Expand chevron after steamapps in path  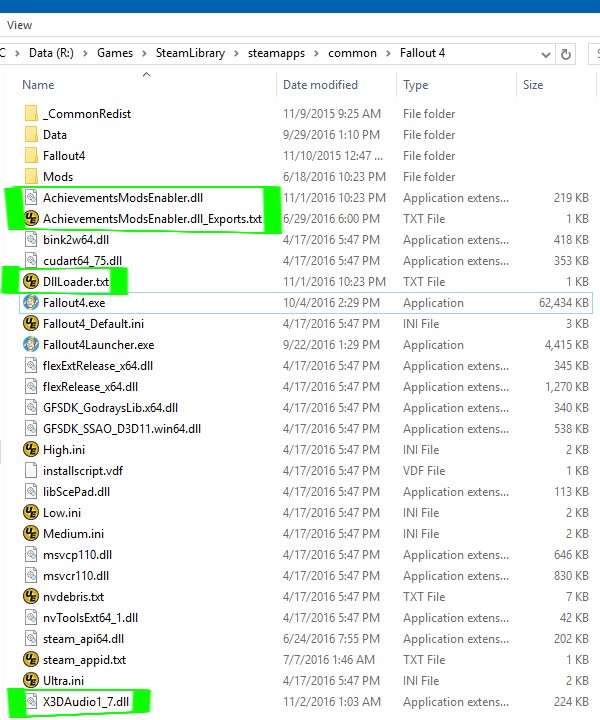pos(316,54)
